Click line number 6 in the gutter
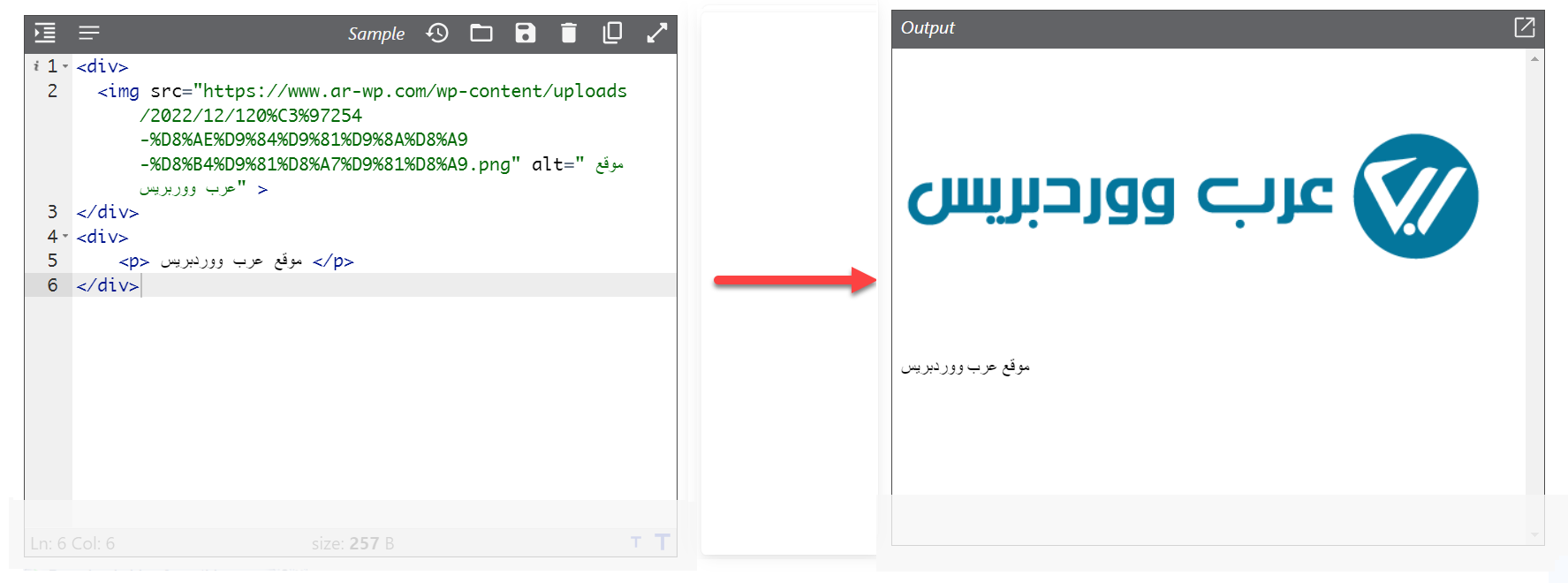 coord(52,285)
